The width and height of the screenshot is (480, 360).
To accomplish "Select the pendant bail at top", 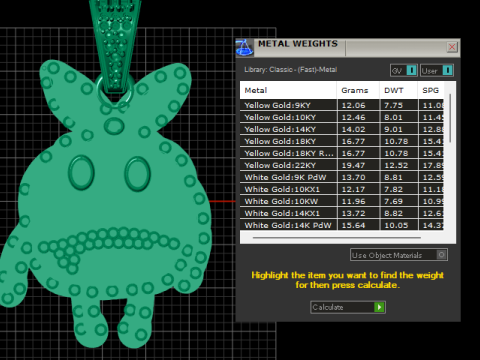I will [x=115, y=47].
